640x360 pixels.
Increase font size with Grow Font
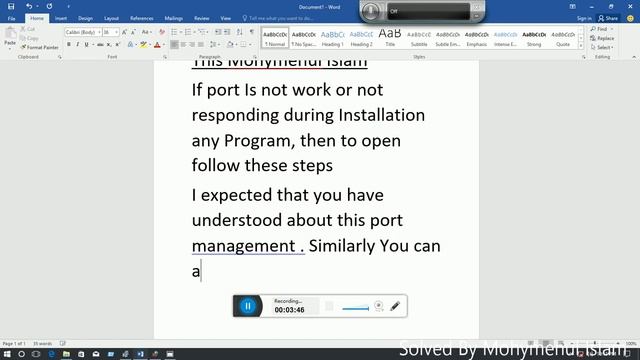124,32
